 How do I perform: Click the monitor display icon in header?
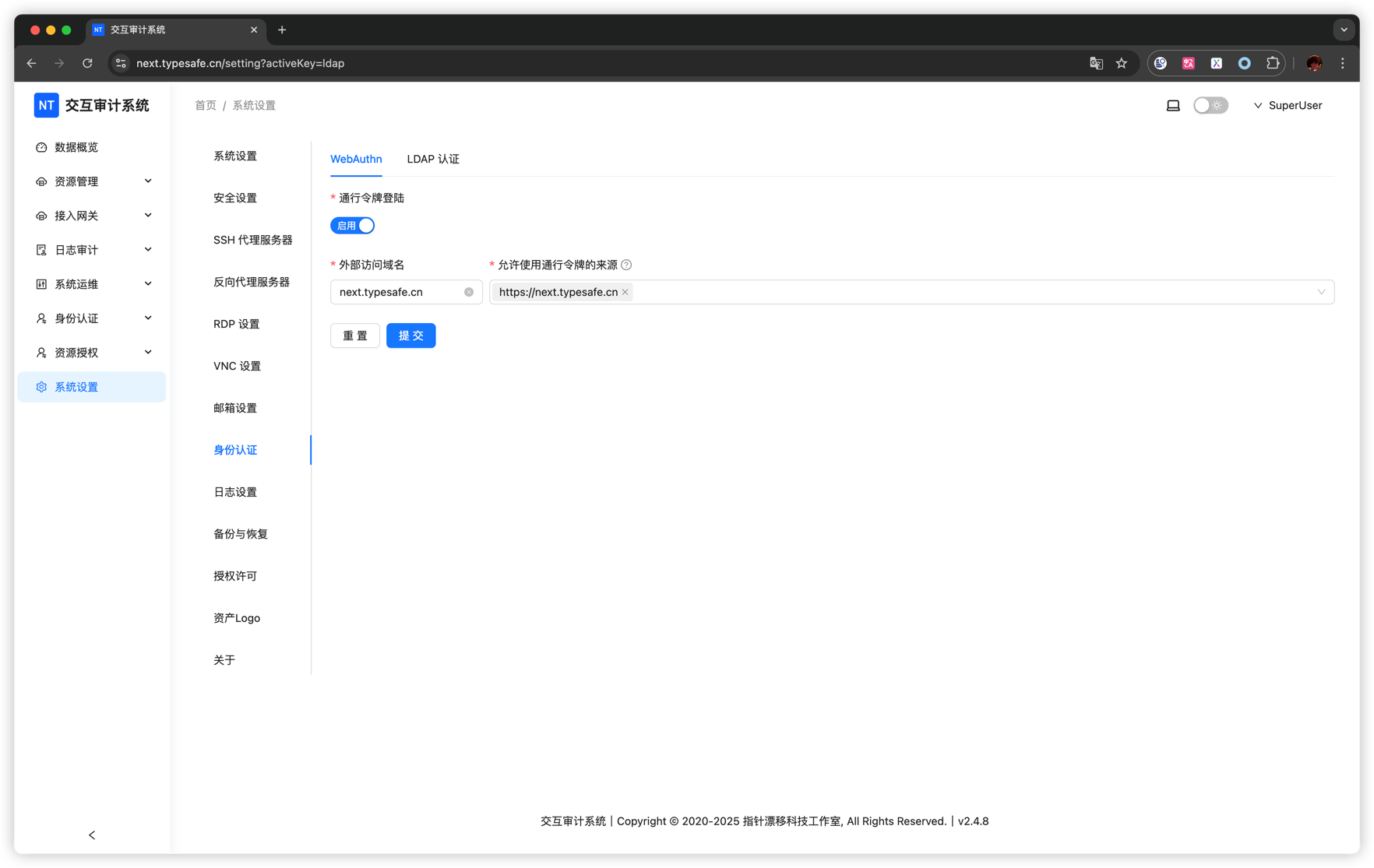[1173, 105]
